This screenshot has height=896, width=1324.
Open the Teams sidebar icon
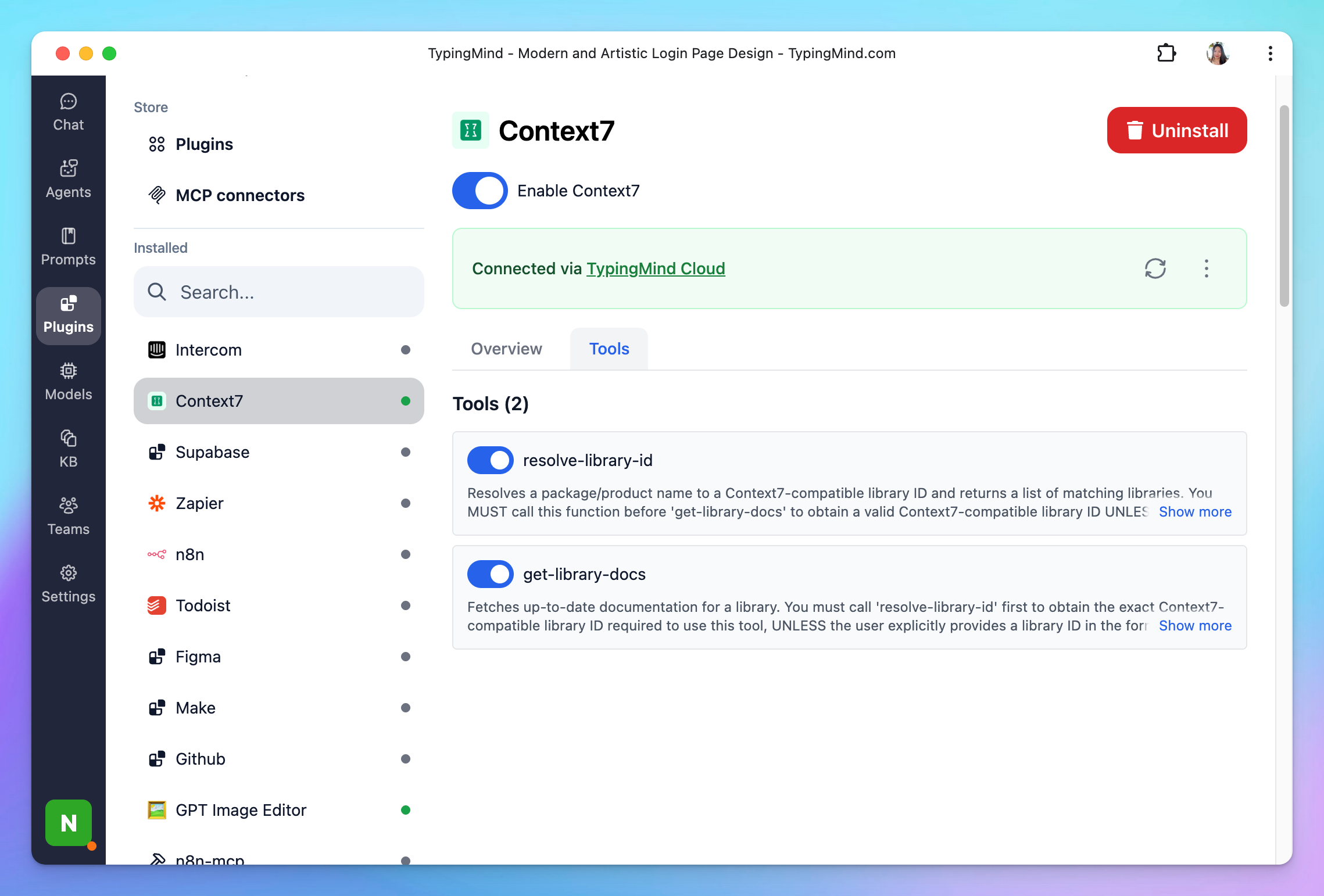(69, 517)
